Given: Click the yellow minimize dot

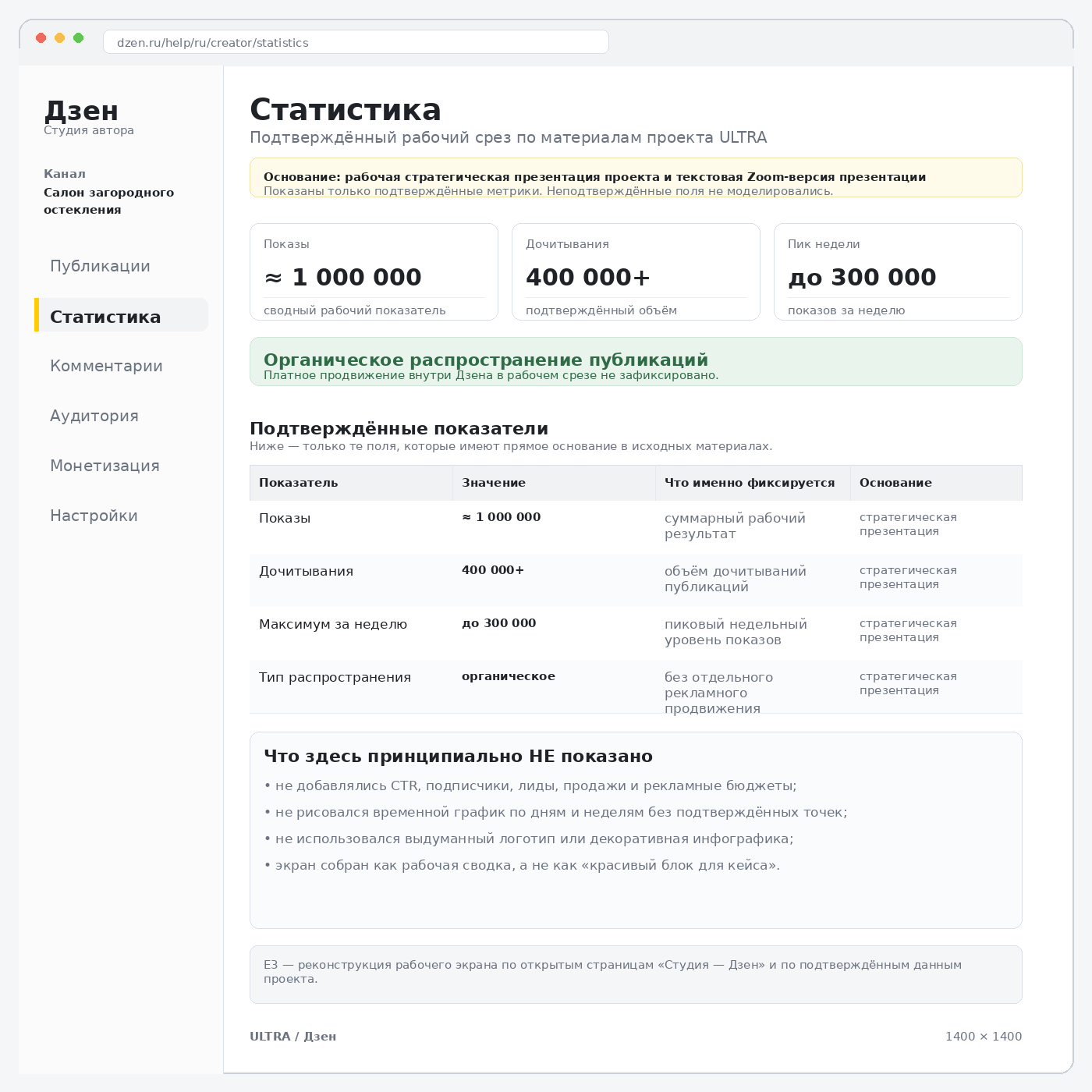Looking at the screenshot, I should (x=60, y=38).
